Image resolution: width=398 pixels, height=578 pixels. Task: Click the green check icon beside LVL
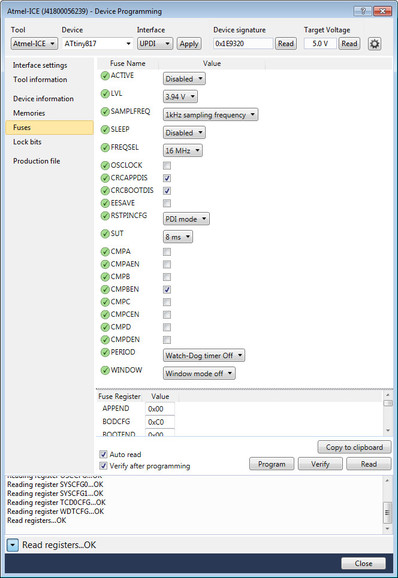[x=105, y=94]
